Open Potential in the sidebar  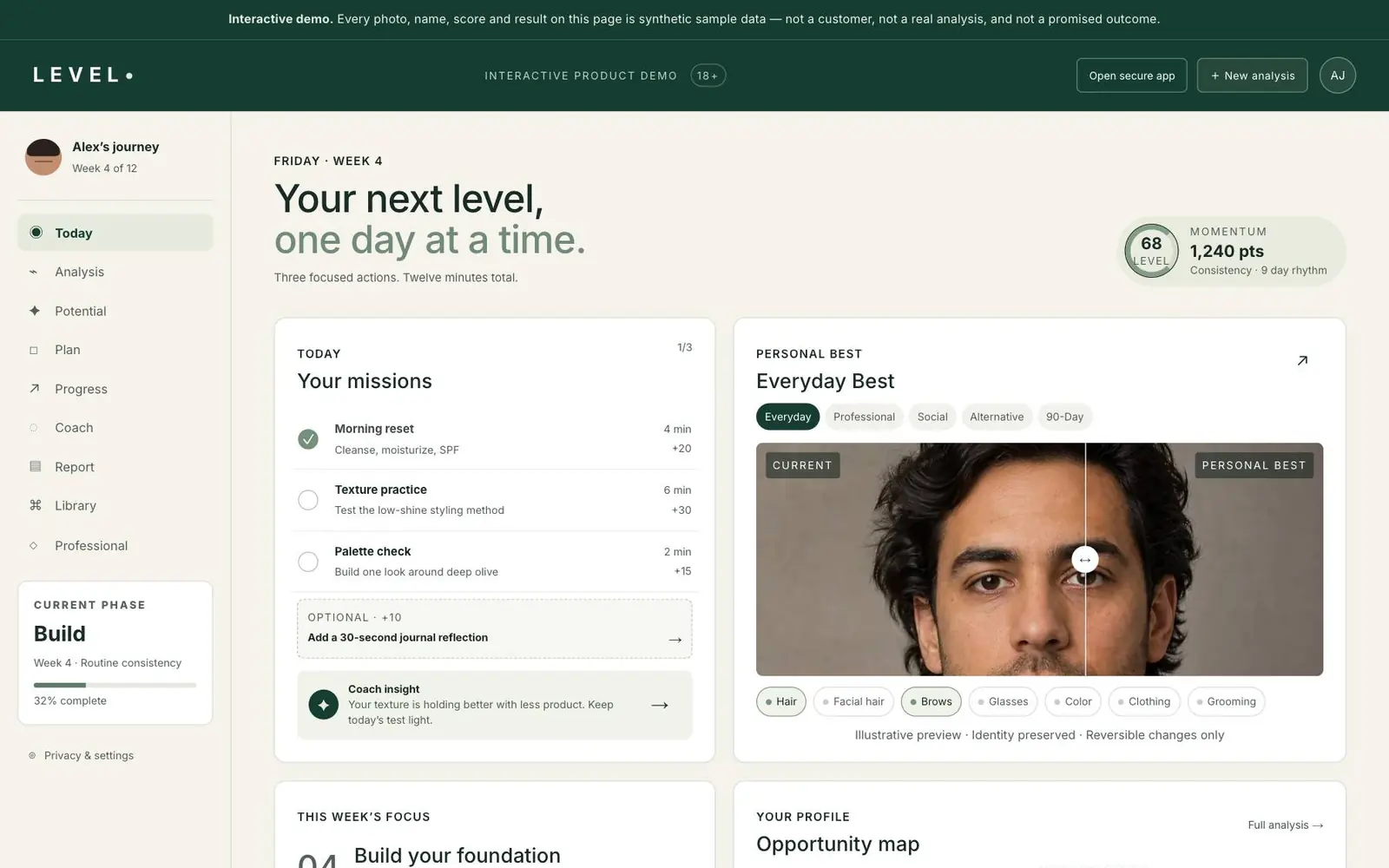point(115,311)
